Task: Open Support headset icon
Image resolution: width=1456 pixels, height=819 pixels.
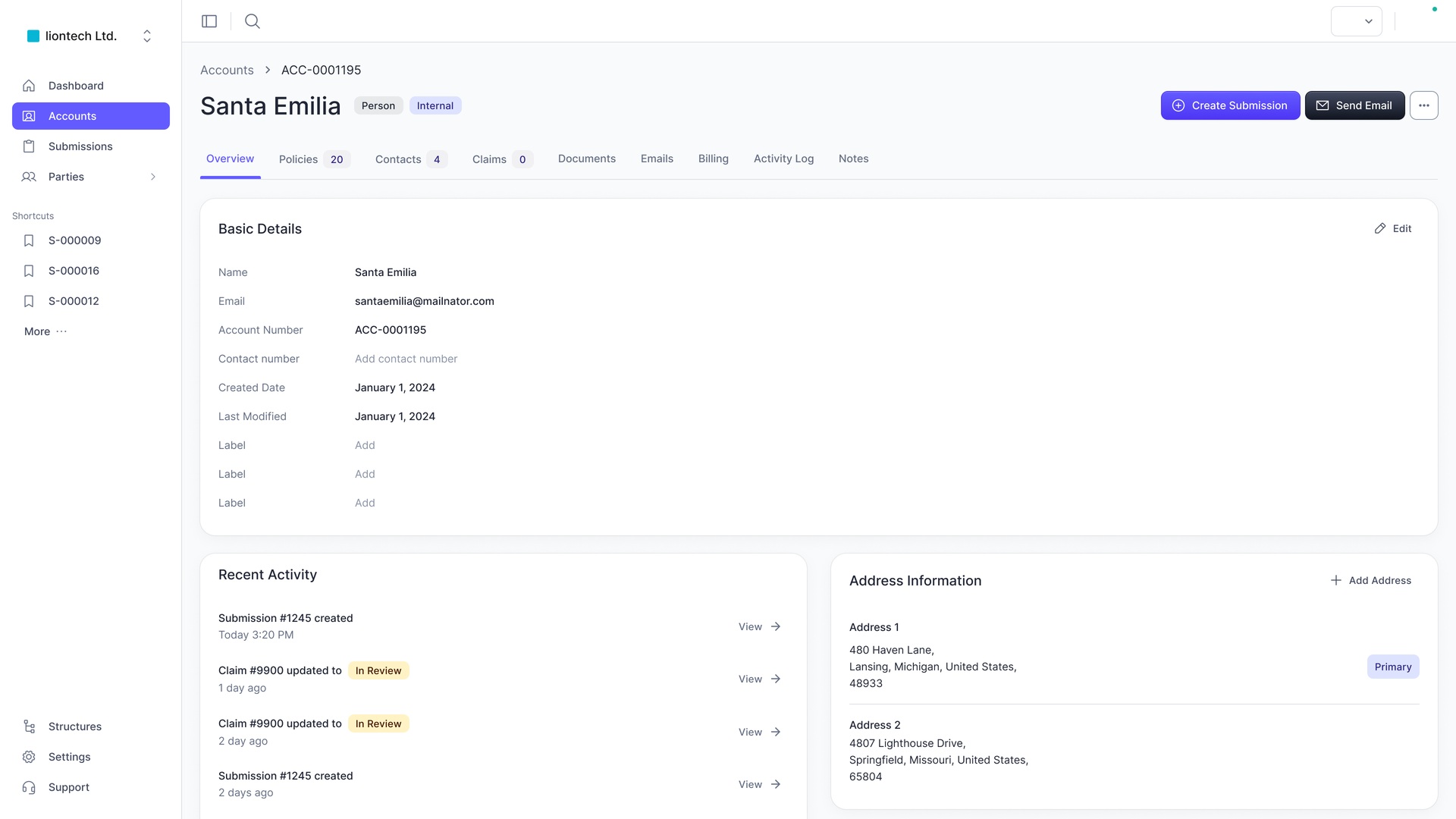Action: click(29, 787)
